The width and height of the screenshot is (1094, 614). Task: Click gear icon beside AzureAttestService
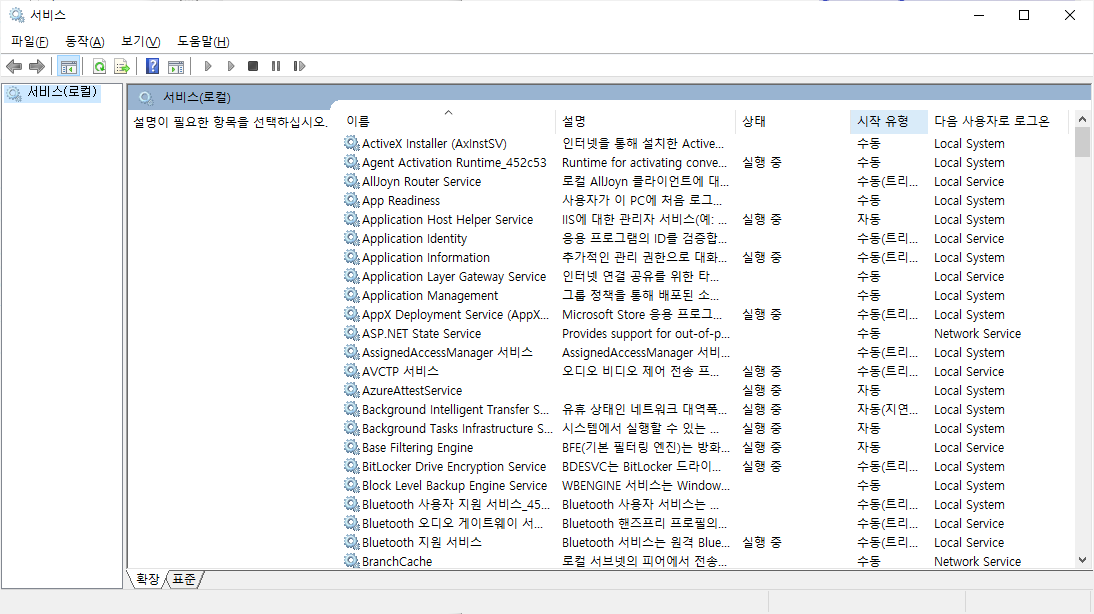point(352,390)
